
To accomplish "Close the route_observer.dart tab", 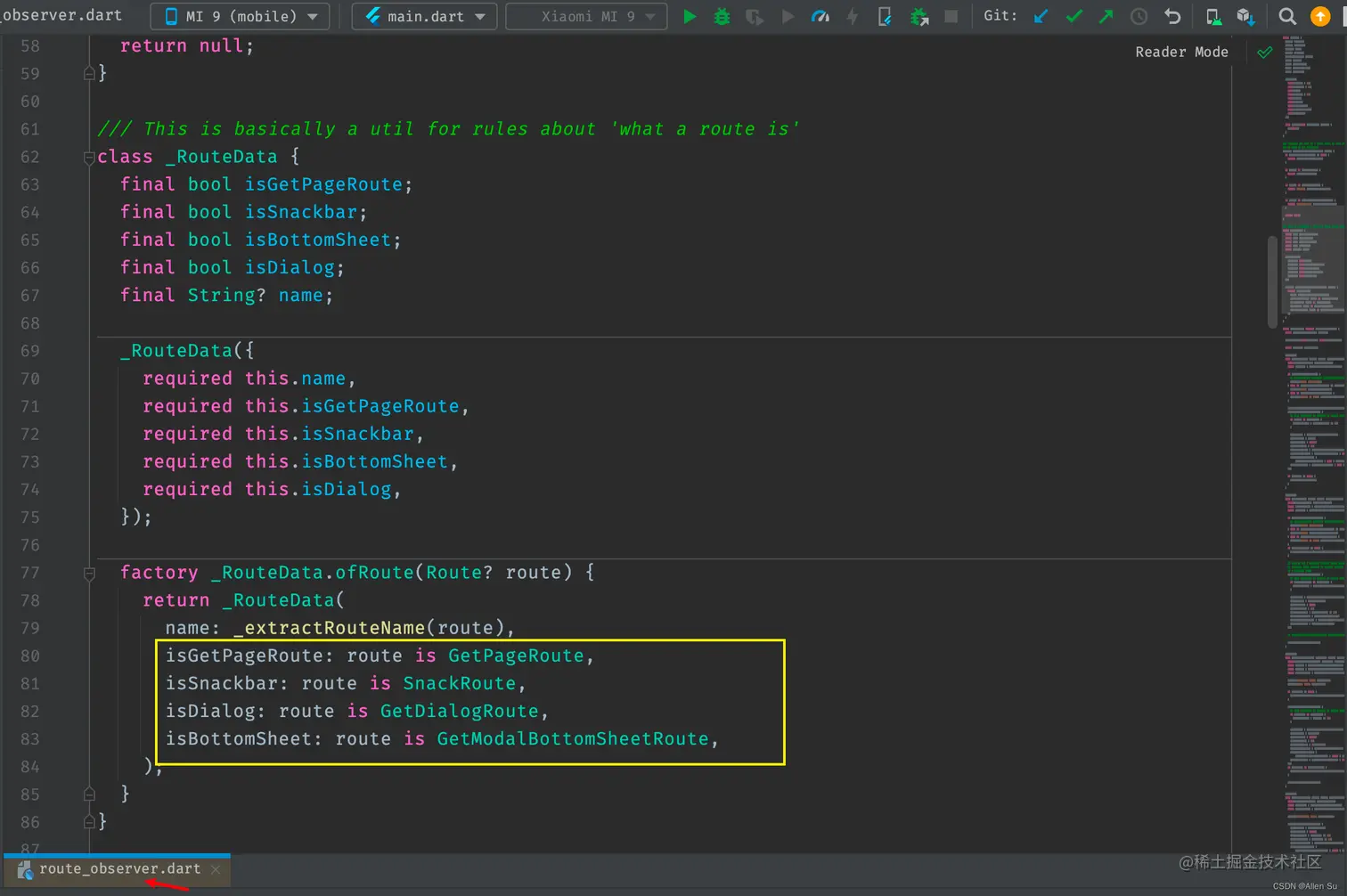I will coord(216,869).
